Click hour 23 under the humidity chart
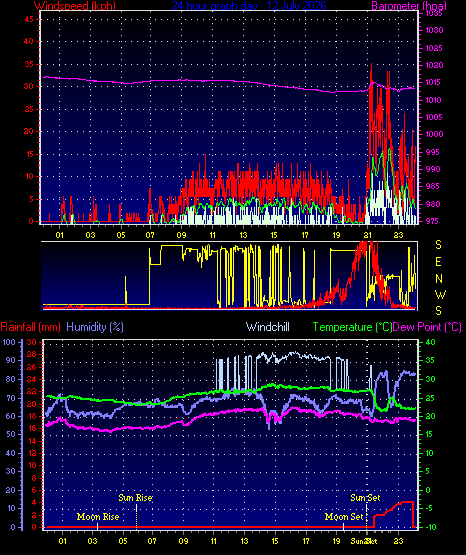This screenshot has width=466, height=555. [x=398, y=541]
